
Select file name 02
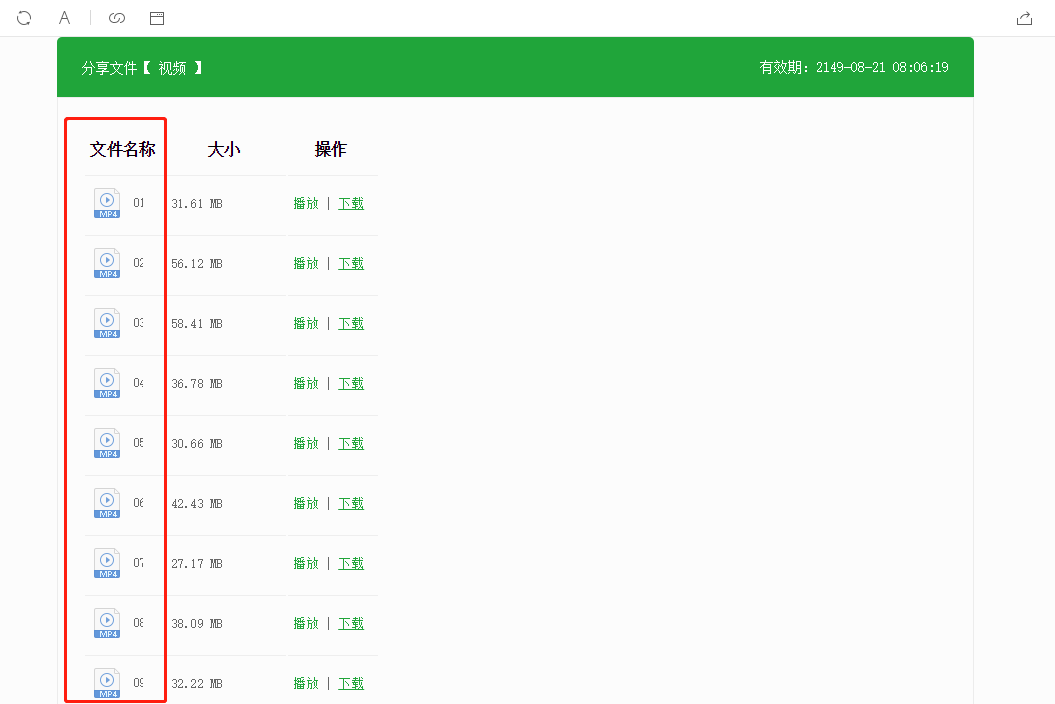pyautogui.click(x=139, y=262)
